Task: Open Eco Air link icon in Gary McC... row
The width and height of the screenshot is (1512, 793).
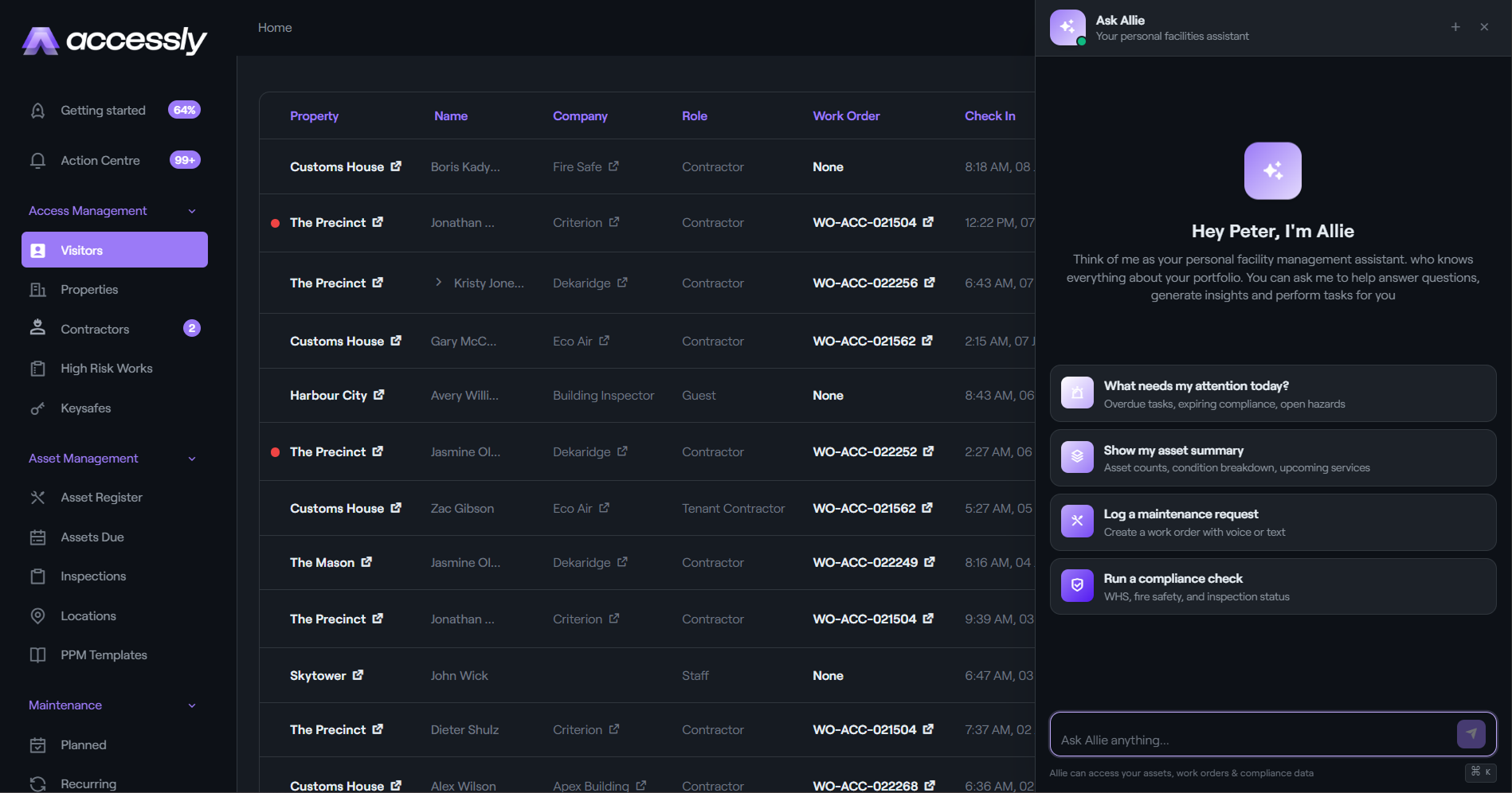Action: pyautogui.click(x=604, y=341)
